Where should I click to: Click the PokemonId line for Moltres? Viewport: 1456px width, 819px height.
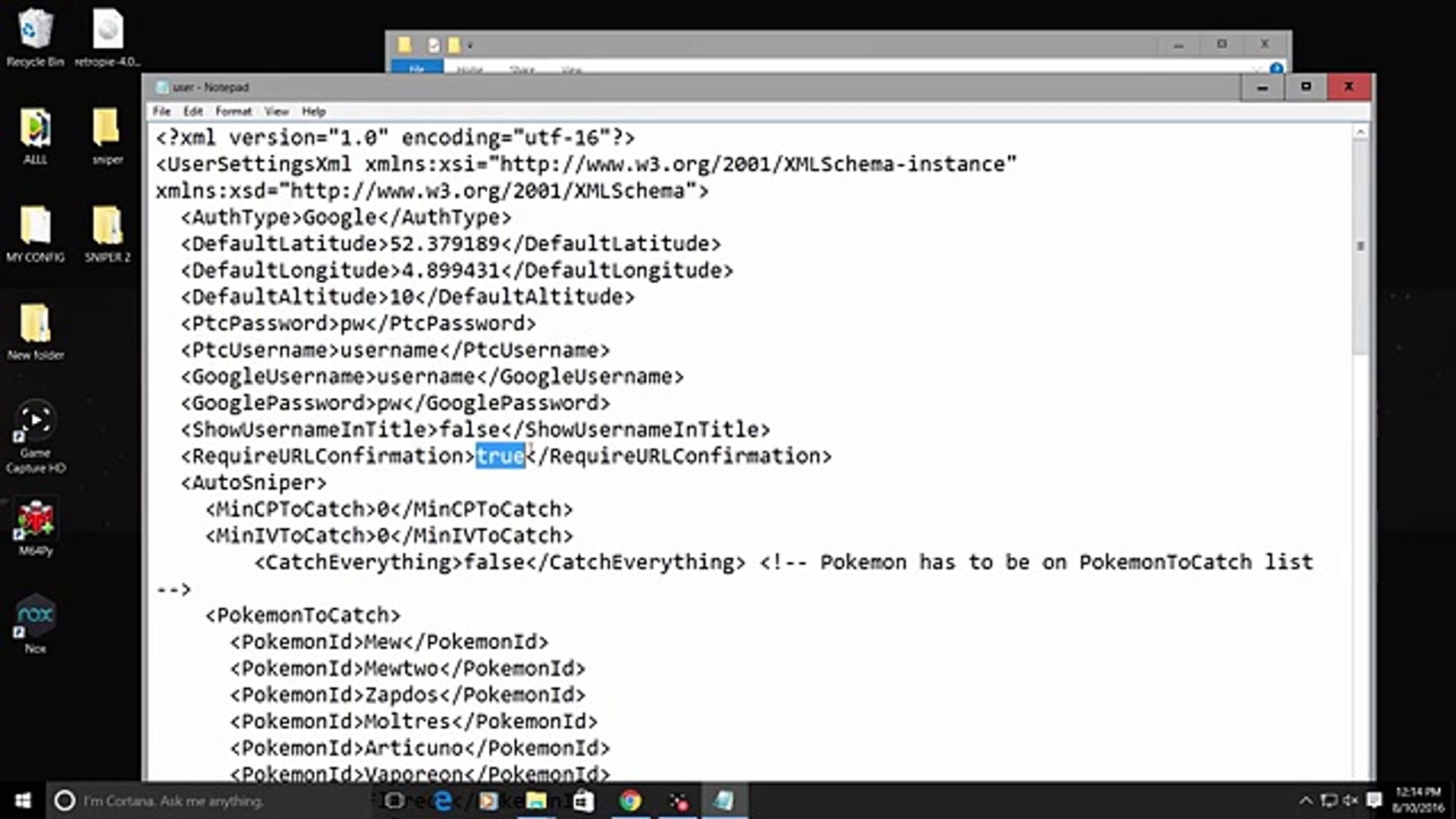point(413,722)
